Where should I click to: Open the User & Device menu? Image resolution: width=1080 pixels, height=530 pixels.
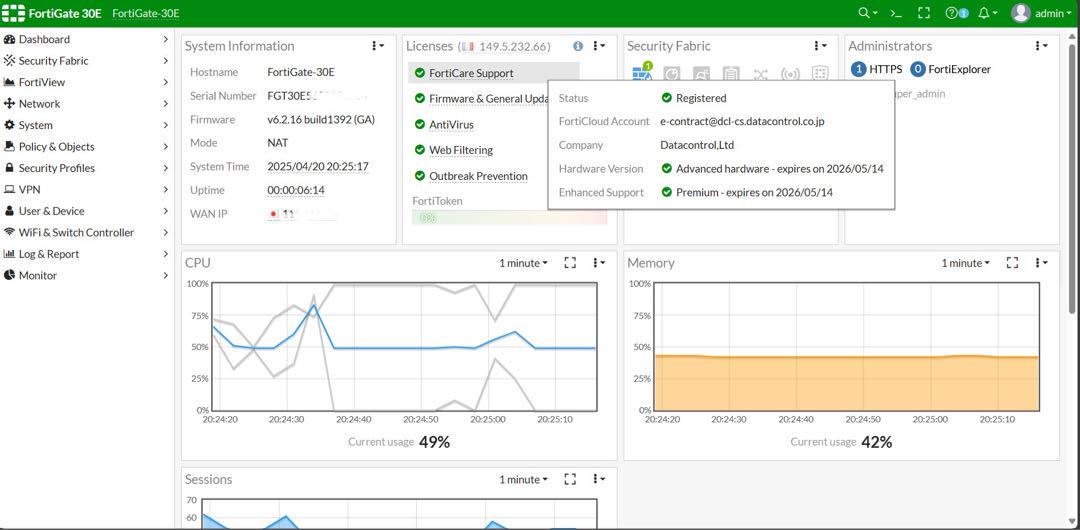click(x=86, y=211)
